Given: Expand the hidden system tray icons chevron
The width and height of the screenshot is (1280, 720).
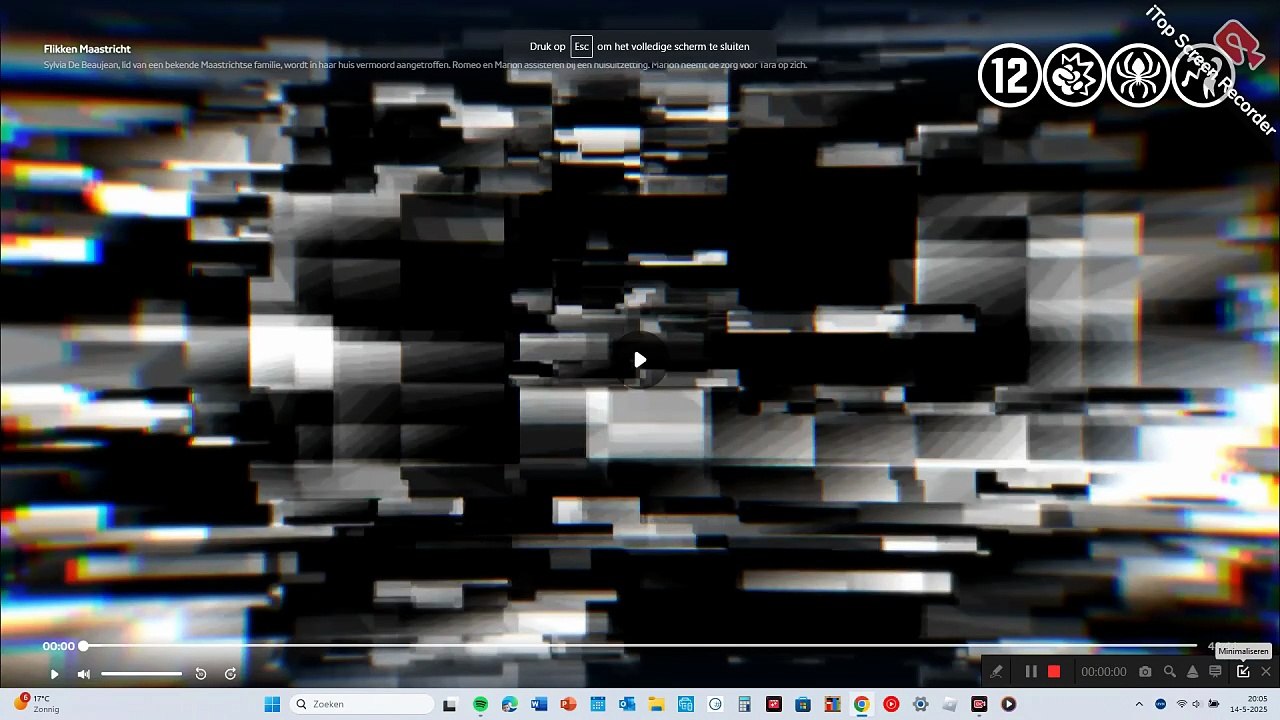Looking at the screenshot, I should point(1139,704).
